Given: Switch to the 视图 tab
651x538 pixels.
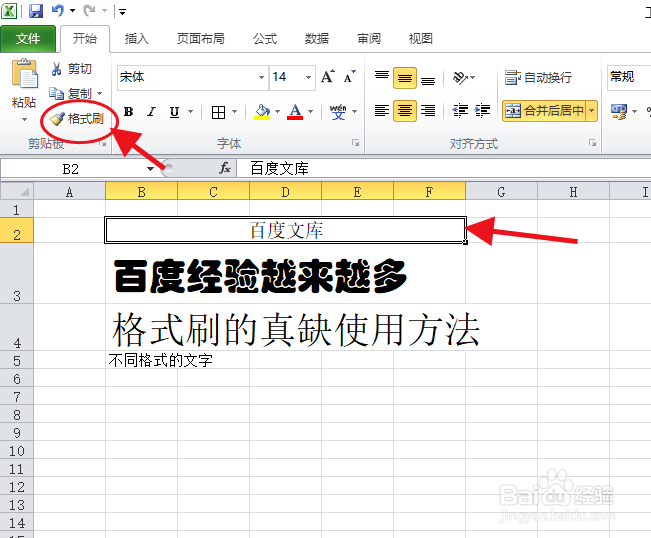Looking at the screenshot, I should tap(421, 39).
